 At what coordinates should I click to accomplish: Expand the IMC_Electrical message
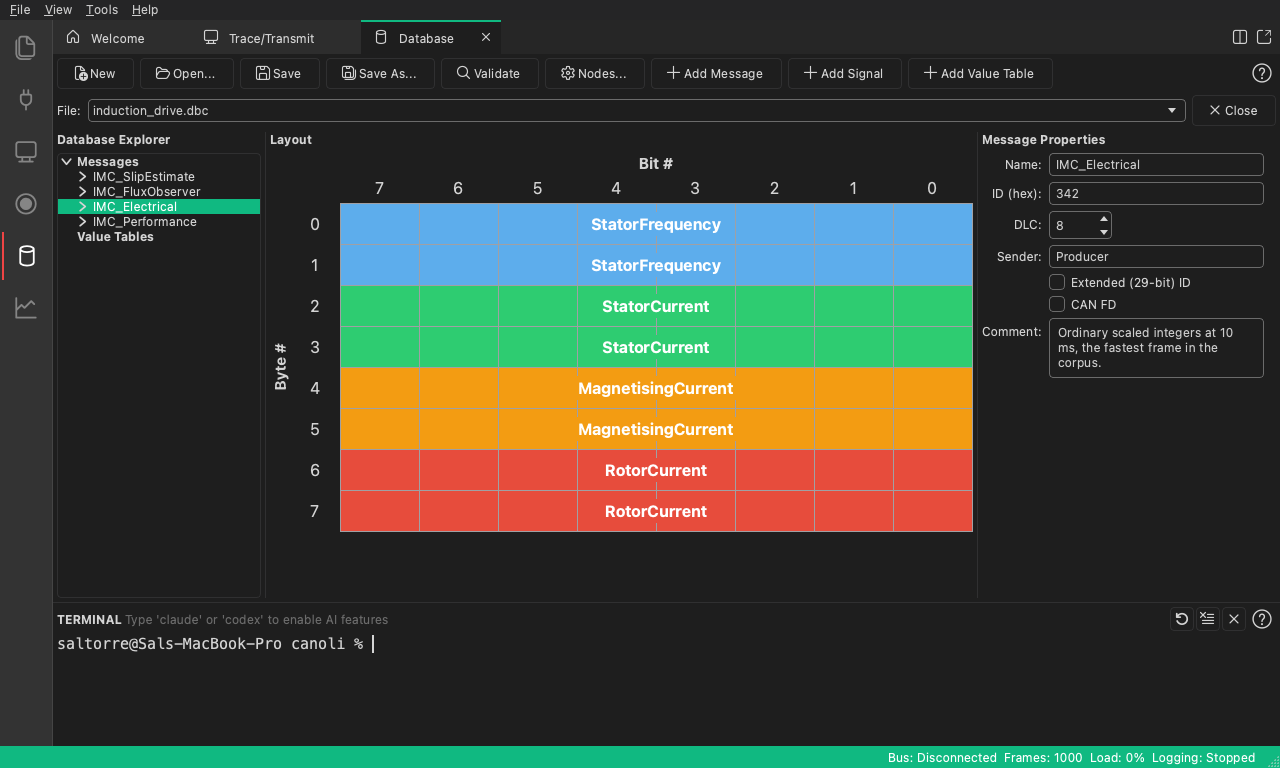[83, 206]
